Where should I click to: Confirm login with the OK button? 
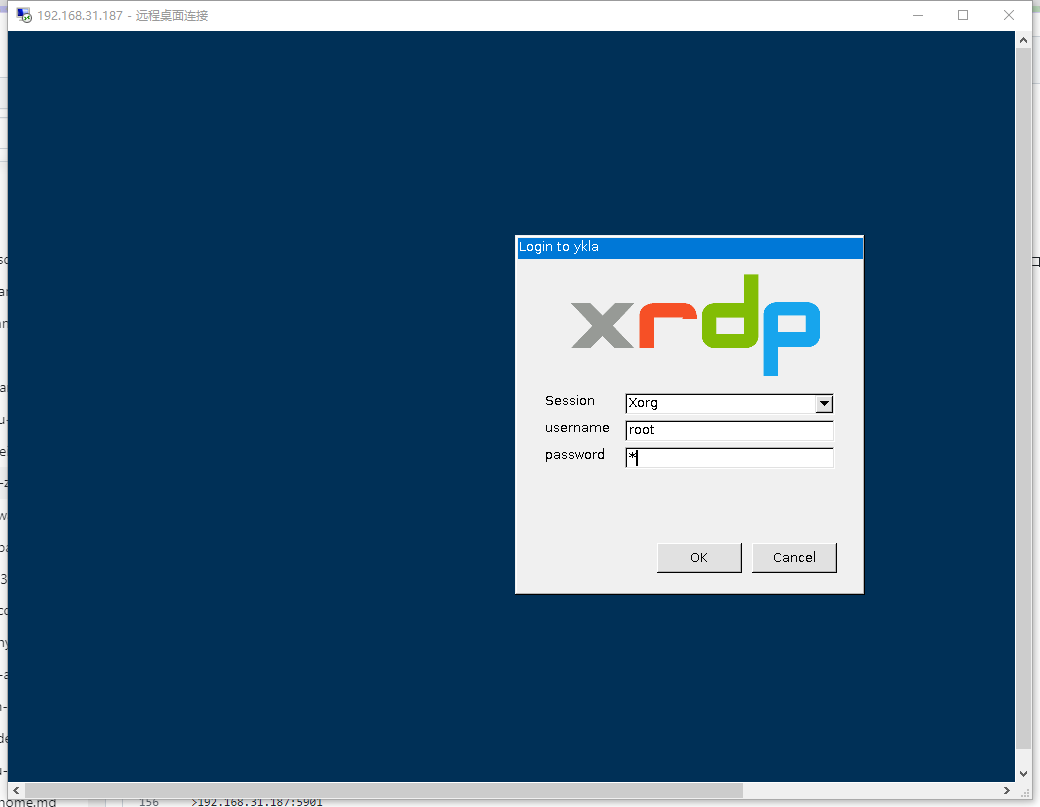[699, 558]
